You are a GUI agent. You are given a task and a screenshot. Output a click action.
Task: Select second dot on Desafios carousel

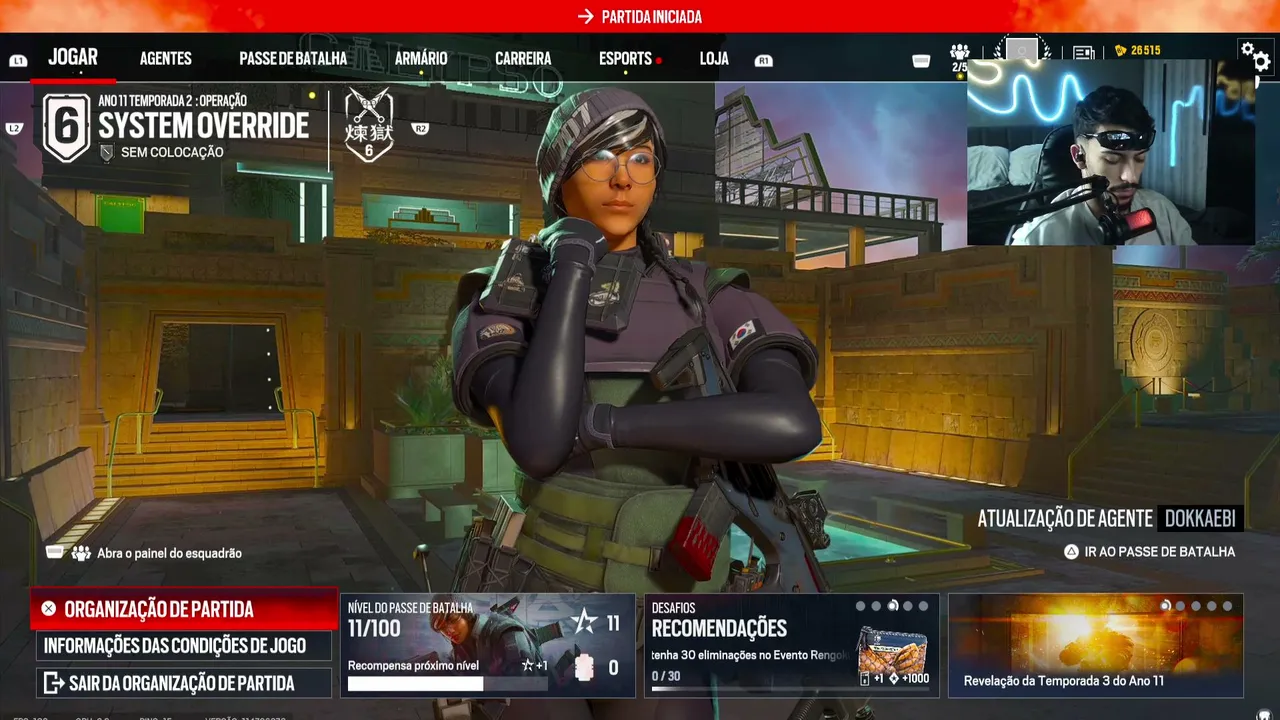click(x=876, y=606)
